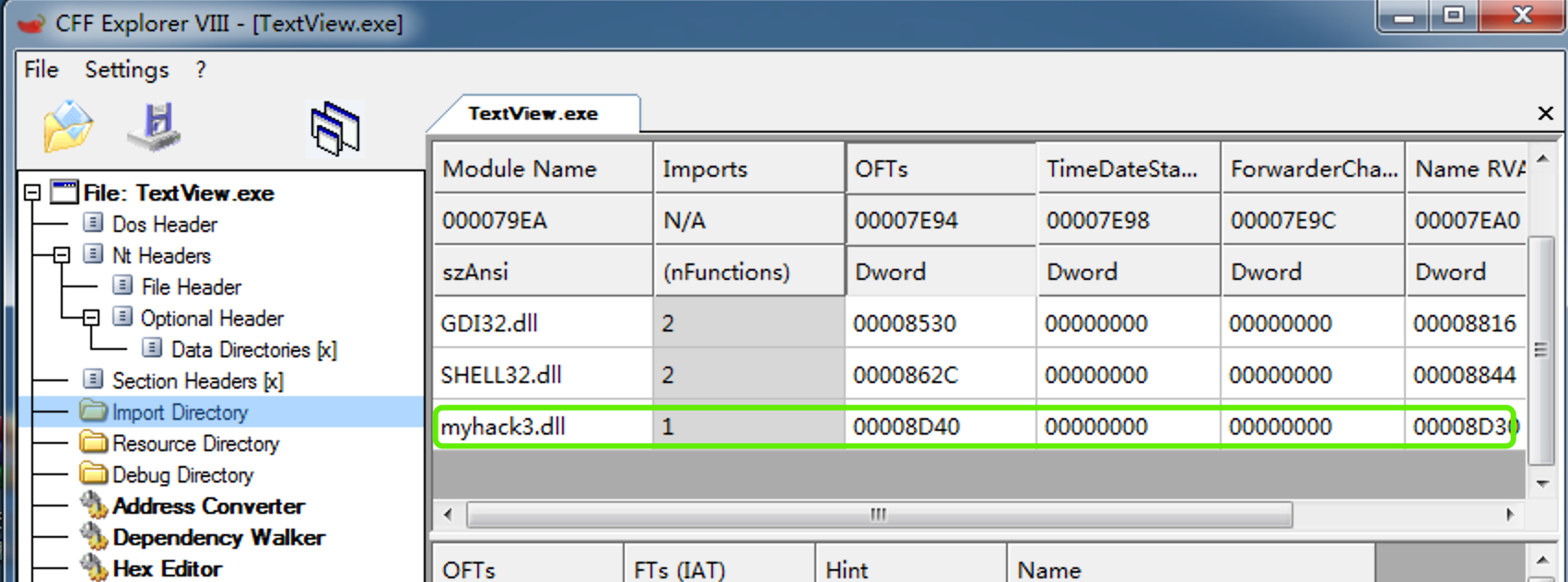Open Resource Directory in the tree
Screen dimensions: 1568x582
pyautogui.click(x=195, y=443)
